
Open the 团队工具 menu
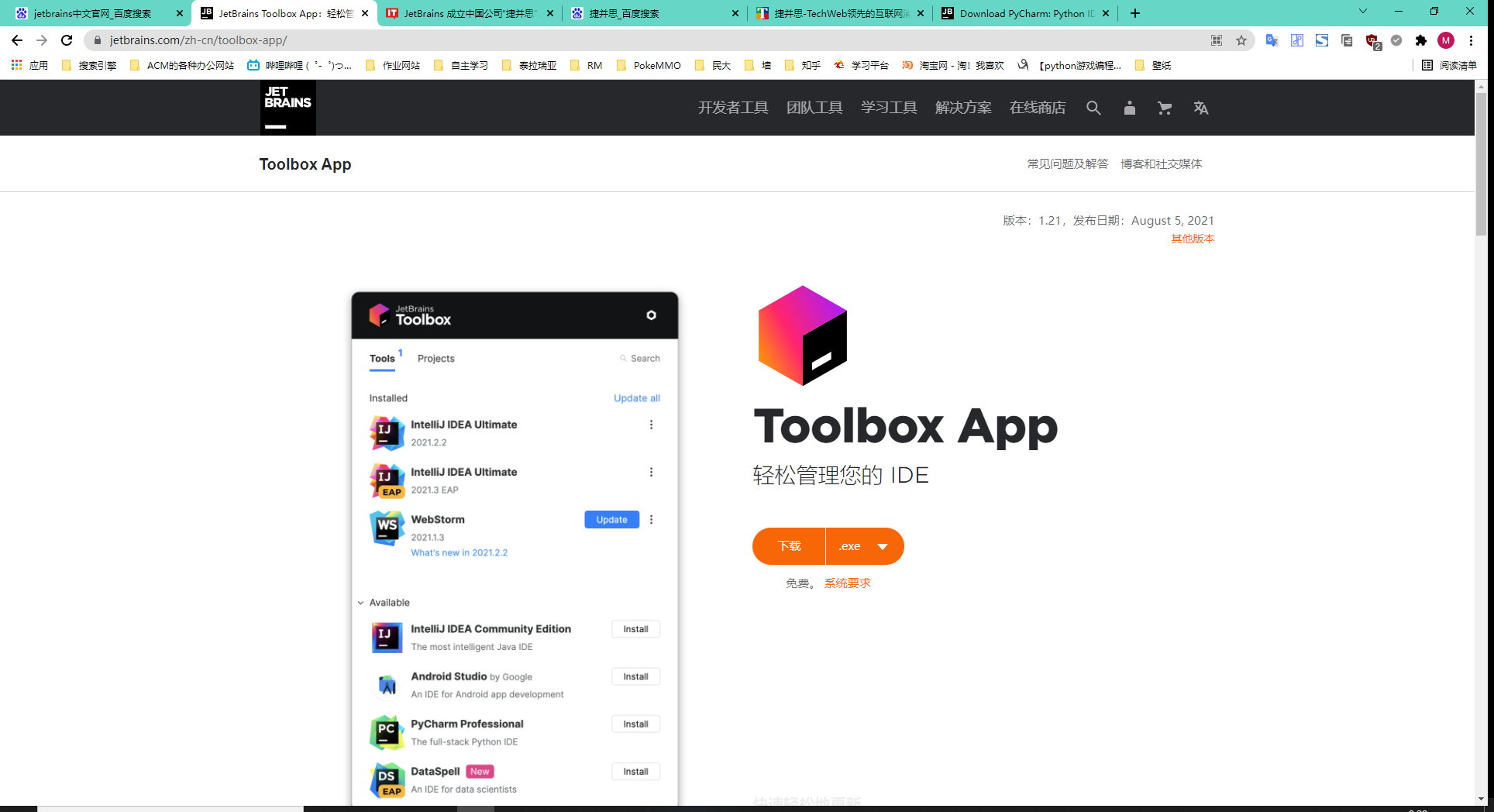click(814, 108)
